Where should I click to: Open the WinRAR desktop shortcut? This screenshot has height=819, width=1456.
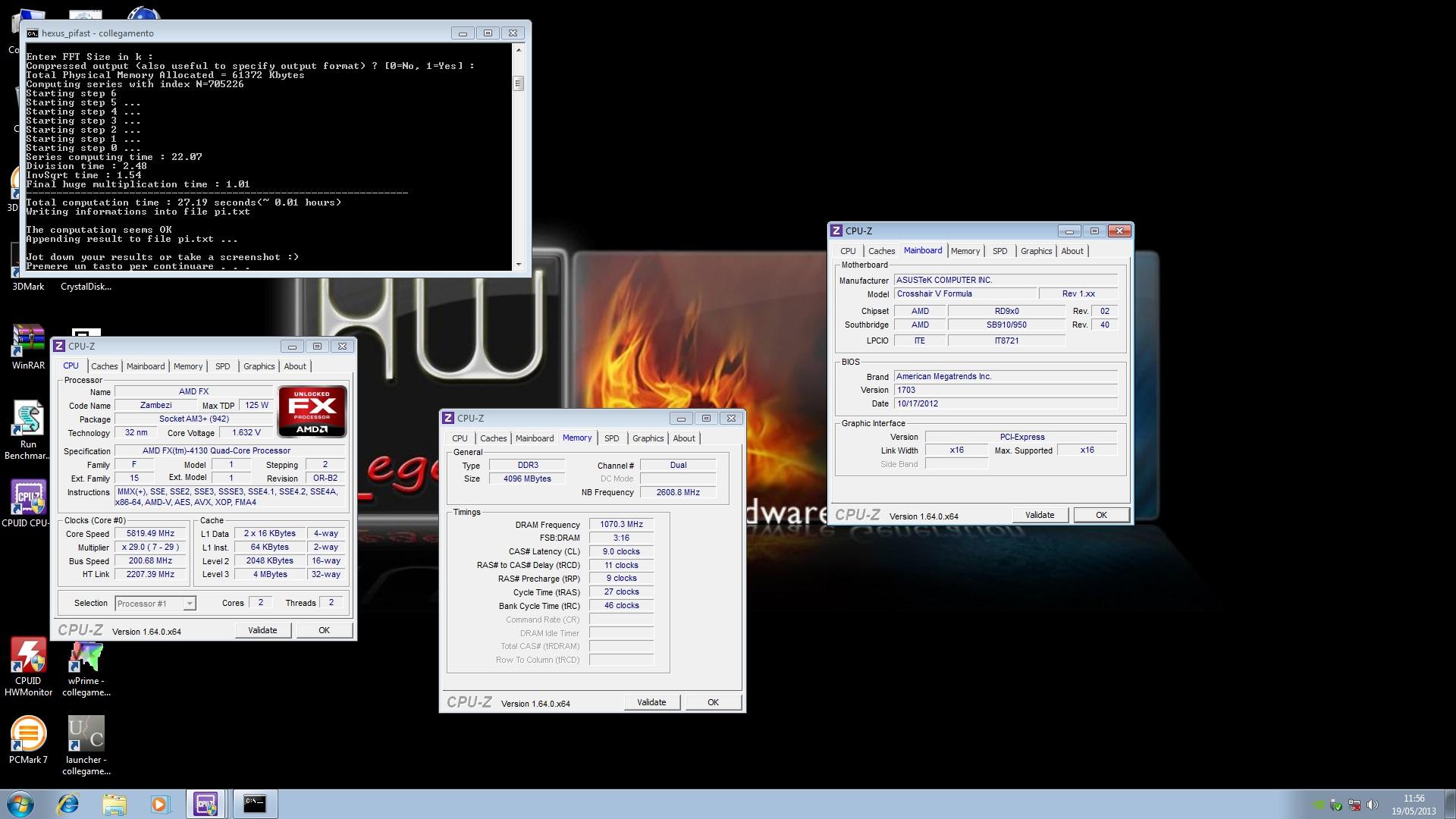tap(28, 347)
